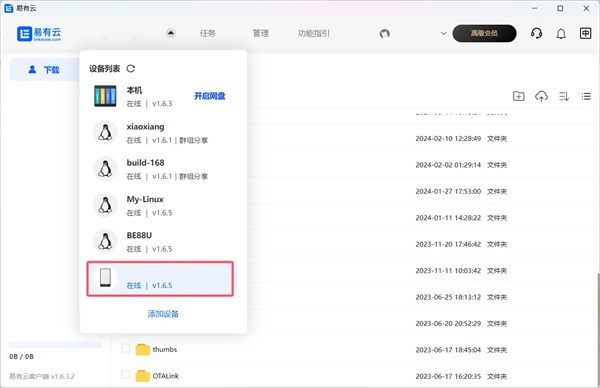Switch language with the 中 icon

click(x=585, y=33)
